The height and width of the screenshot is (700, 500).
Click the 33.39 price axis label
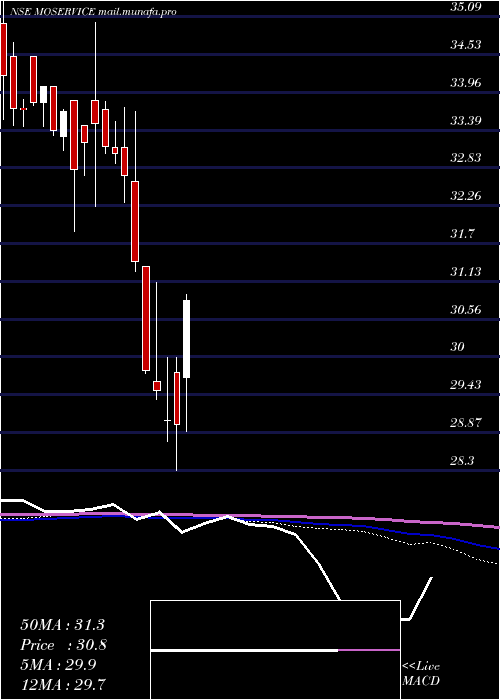466,121
